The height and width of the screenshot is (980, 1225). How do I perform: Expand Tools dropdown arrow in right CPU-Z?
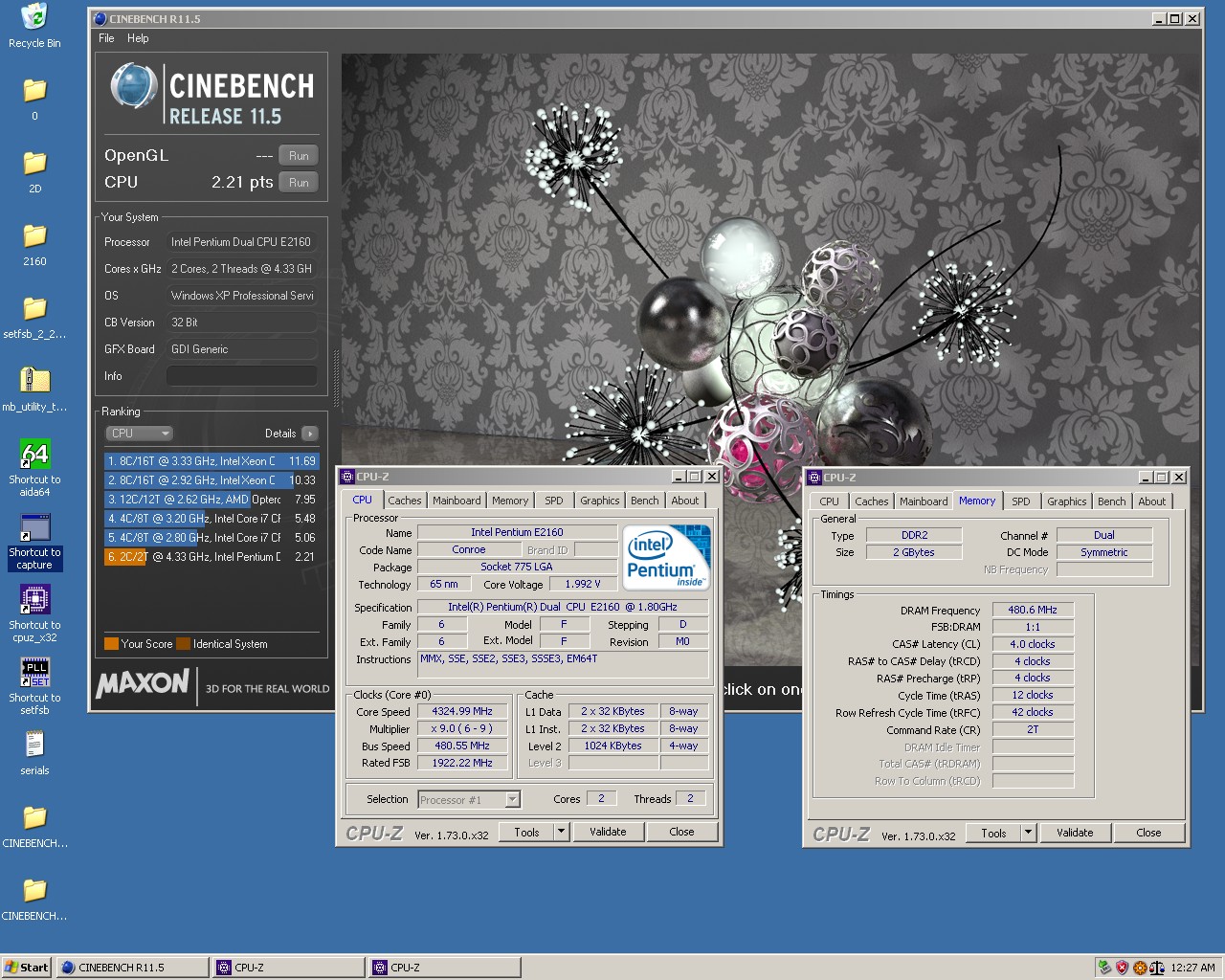[x=1029, y=833]
